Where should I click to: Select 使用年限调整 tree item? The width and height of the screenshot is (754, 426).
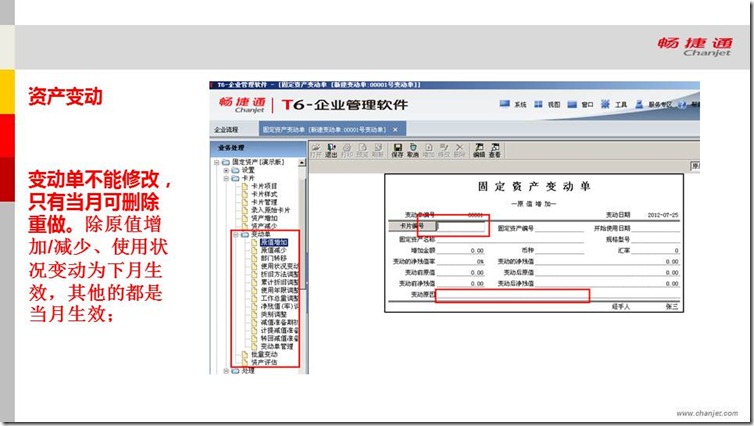[280, 290]
